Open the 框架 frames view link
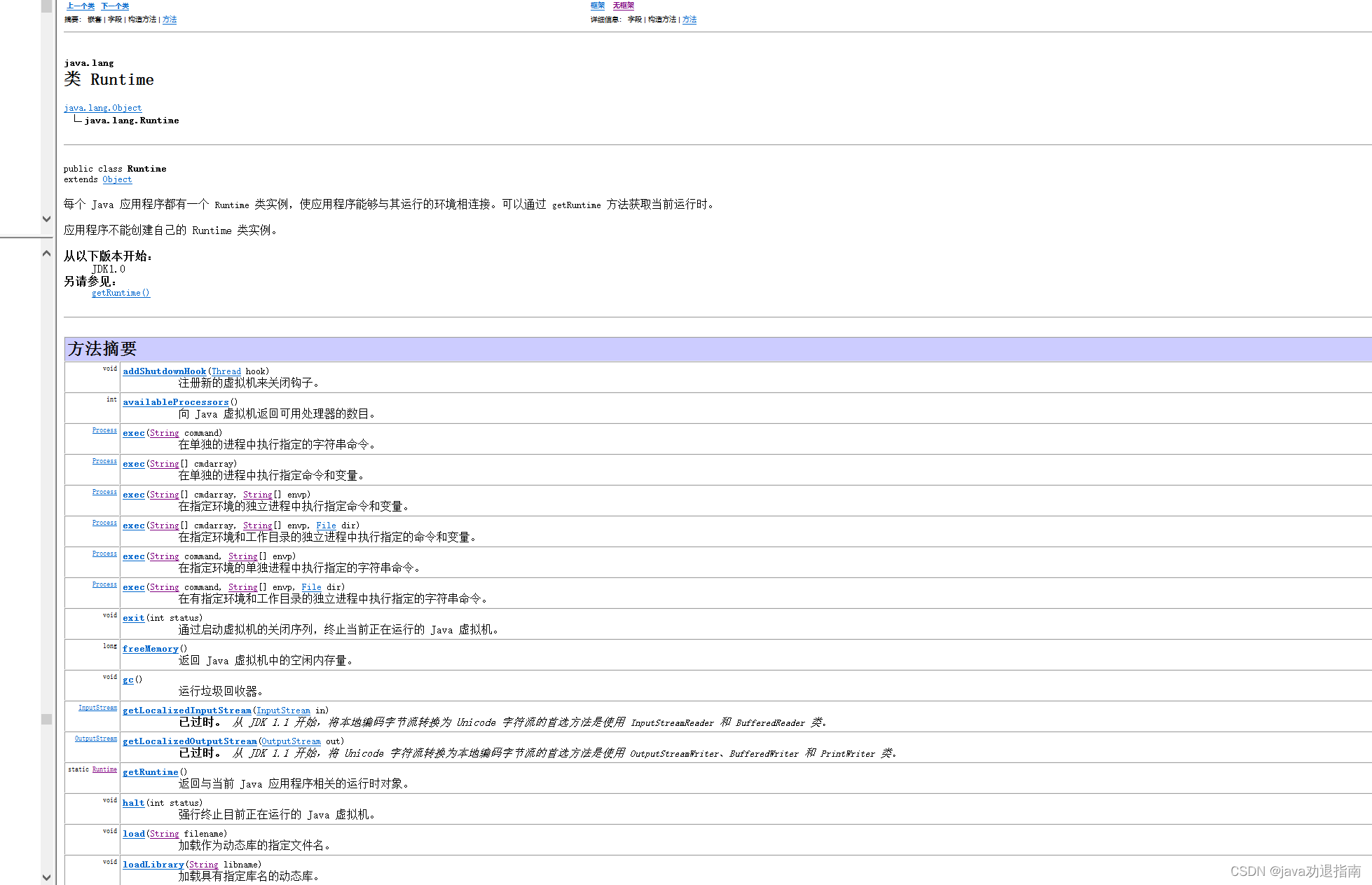 click(x=597, y=6)
